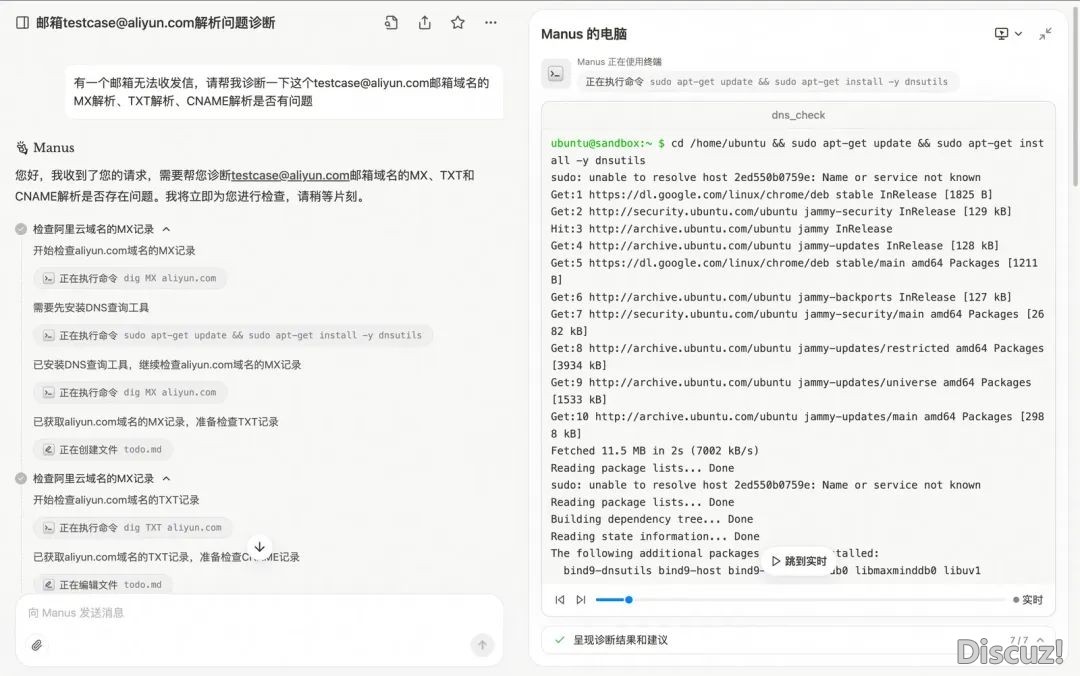Toggle the sidebar panel icon
Viewport: 1080px width, 676px height.
point(22,23)
